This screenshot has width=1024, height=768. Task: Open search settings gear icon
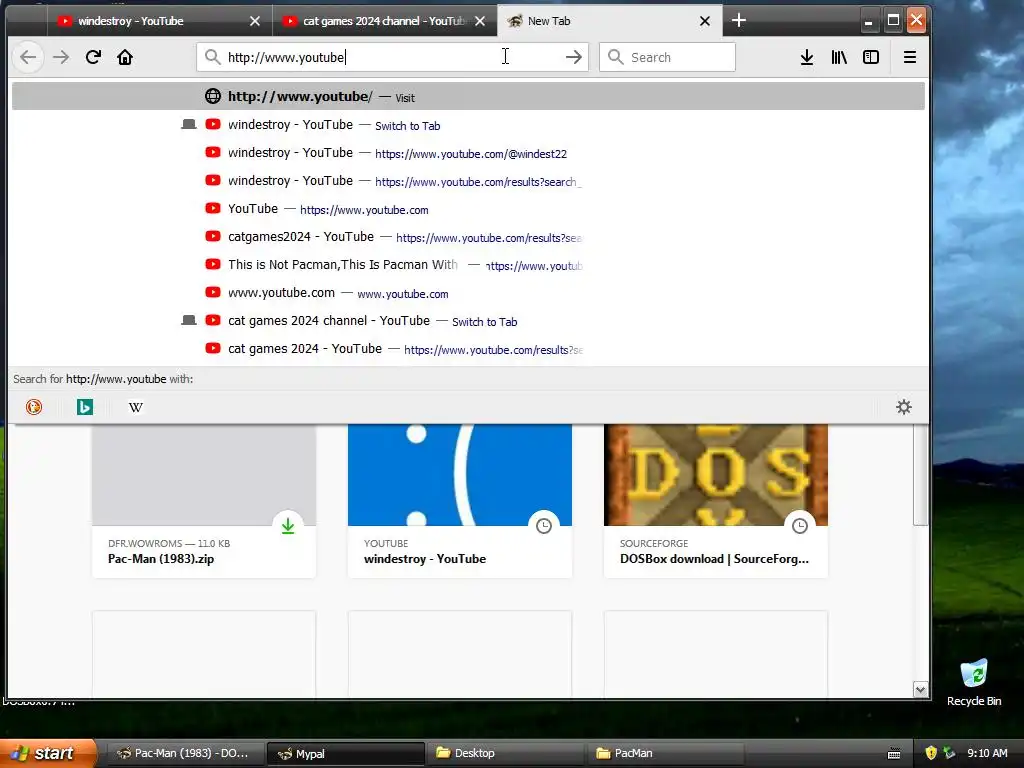click(x=904, y=407)
